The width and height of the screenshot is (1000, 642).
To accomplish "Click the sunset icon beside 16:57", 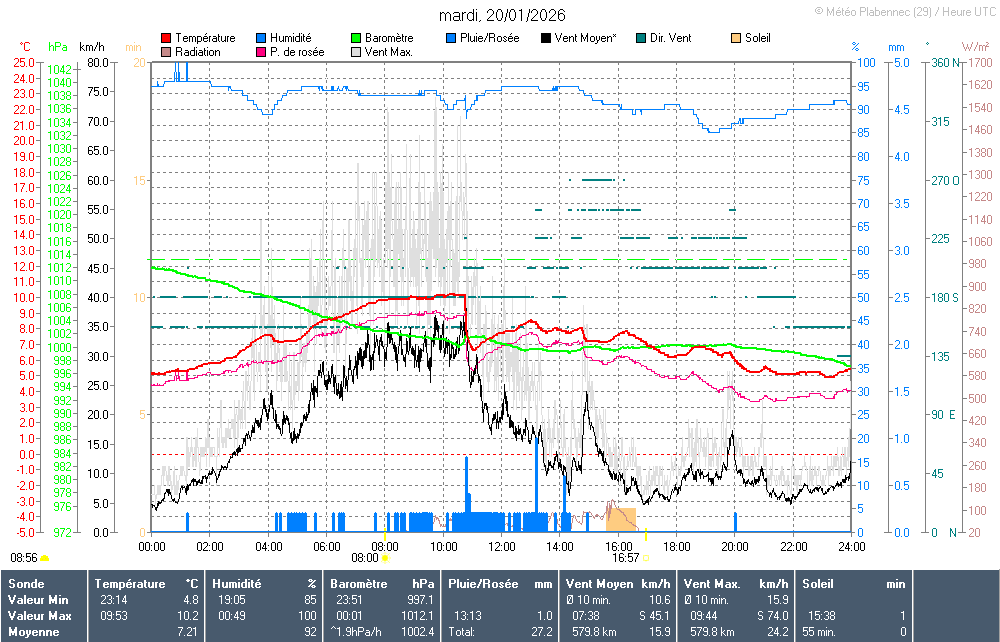I will [646, 558].
